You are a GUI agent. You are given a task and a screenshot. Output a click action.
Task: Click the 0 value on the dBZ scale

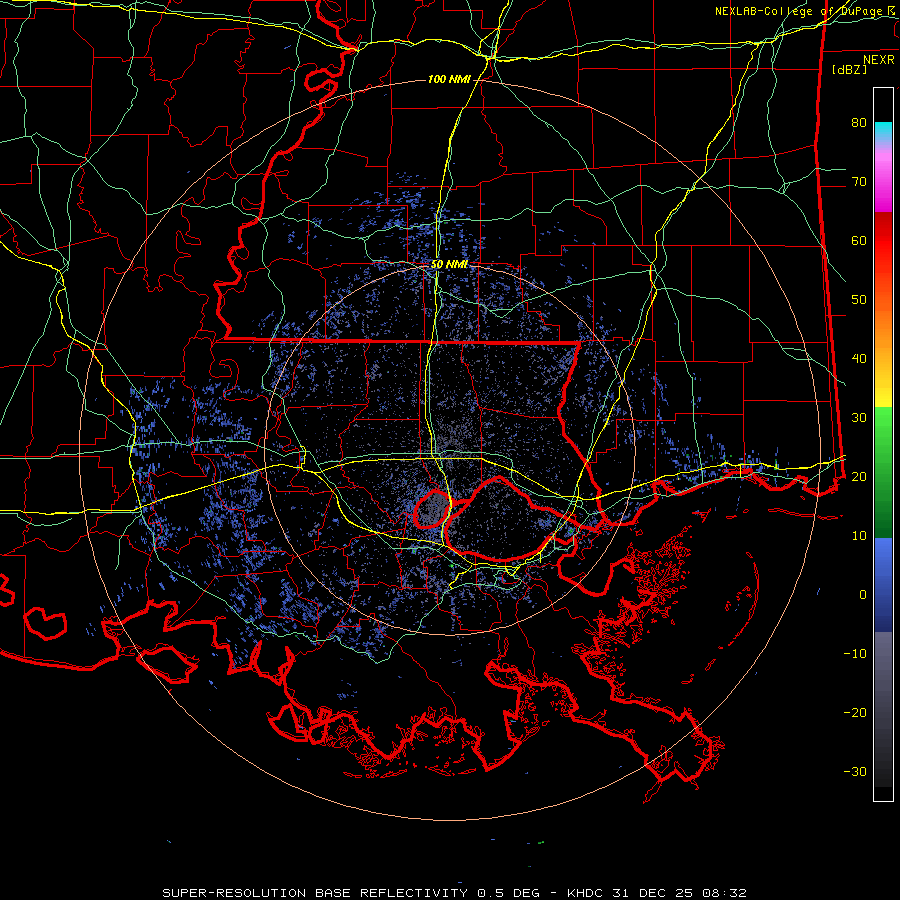coord(863,595)
